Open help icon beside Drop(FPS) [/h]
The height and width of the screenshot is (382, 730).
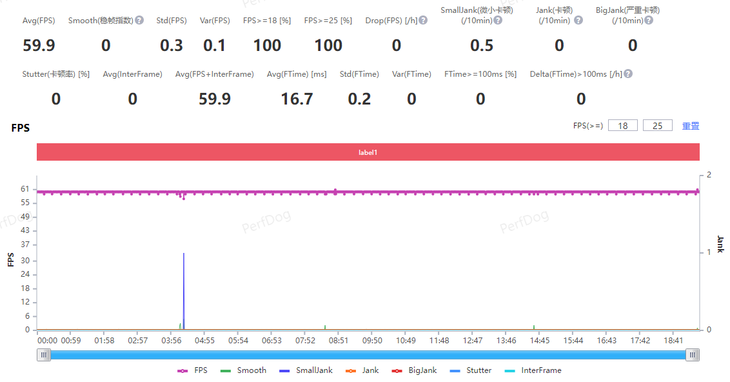423,20
